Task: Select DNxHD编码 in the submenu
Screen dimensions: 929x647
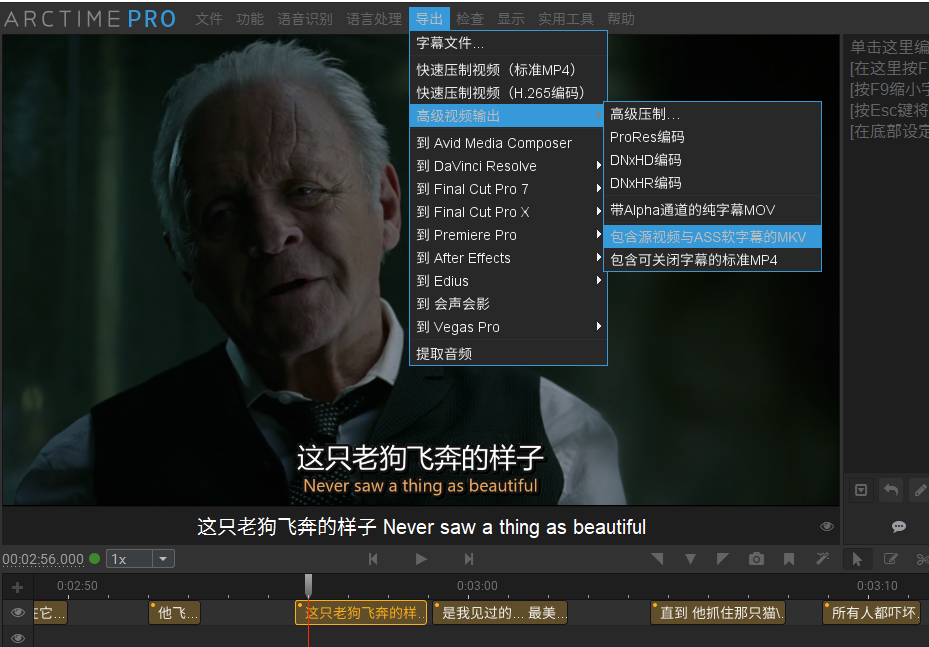Action: tap(712, 160)
